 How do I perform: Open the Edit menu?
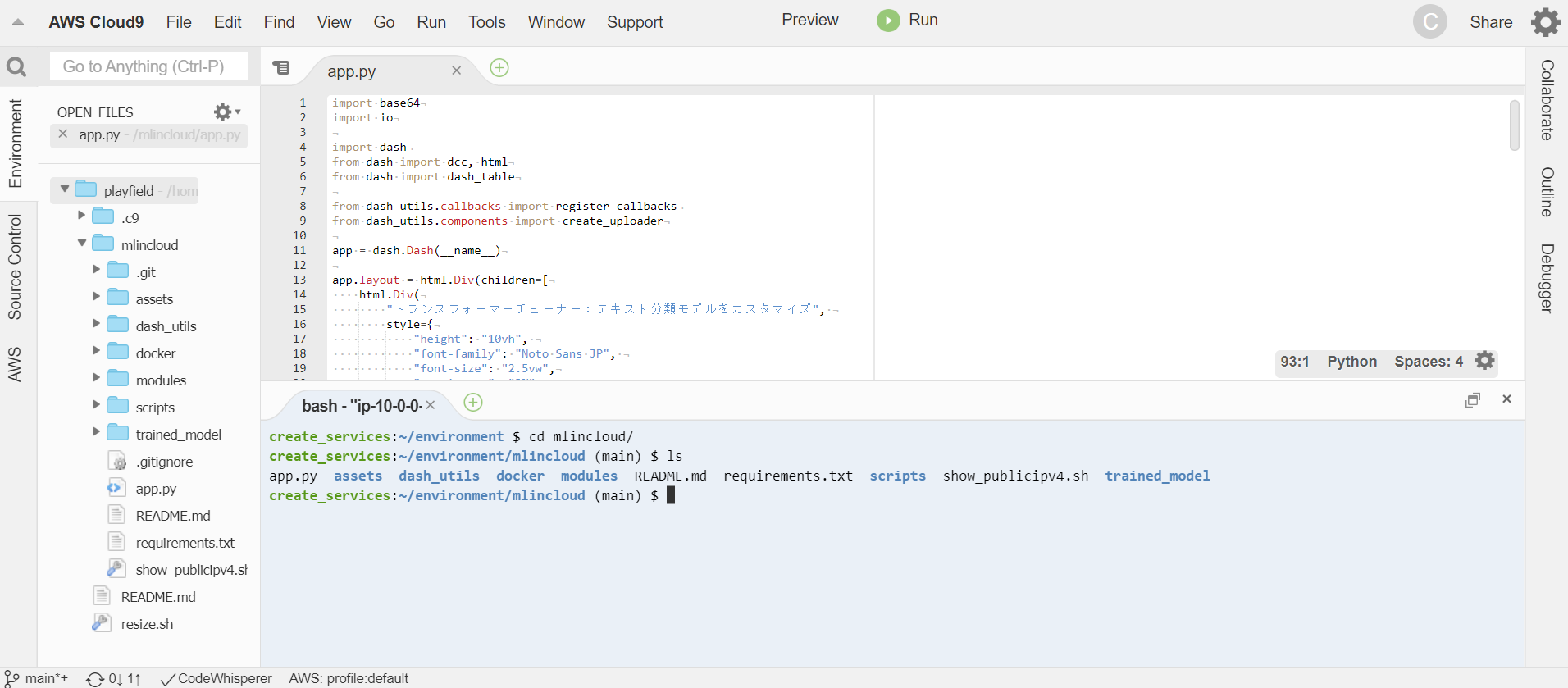pyautogui.click(x=227, y=22)
